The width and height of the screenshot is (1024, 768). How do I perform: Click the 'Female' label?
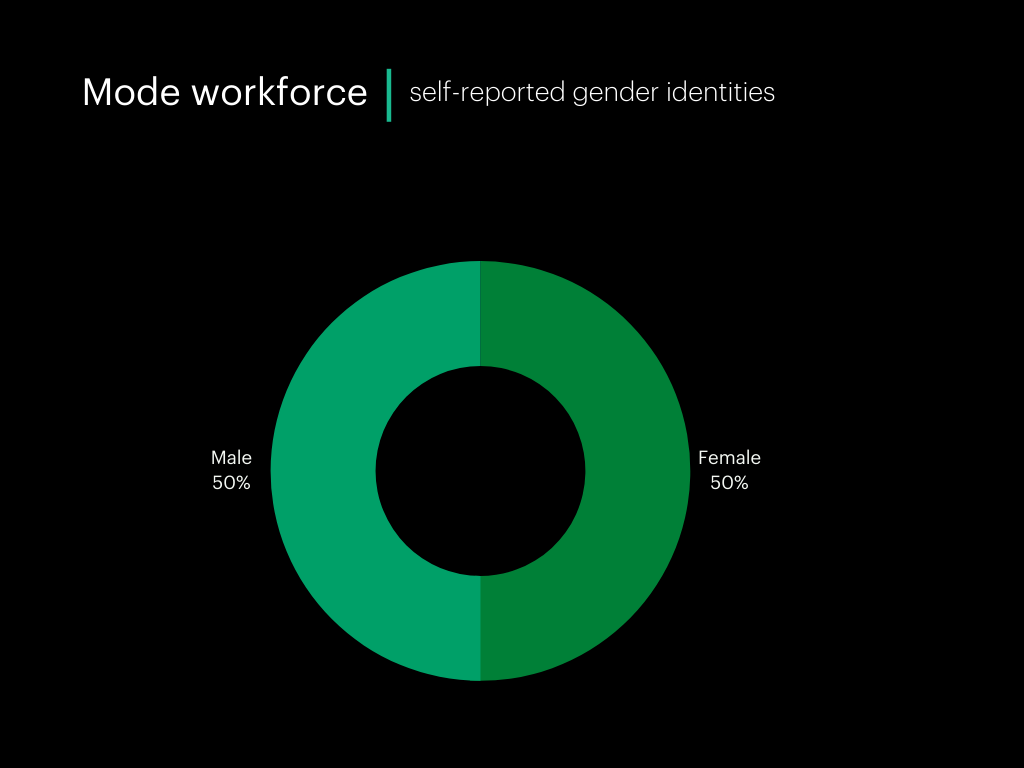coord(729,458)
